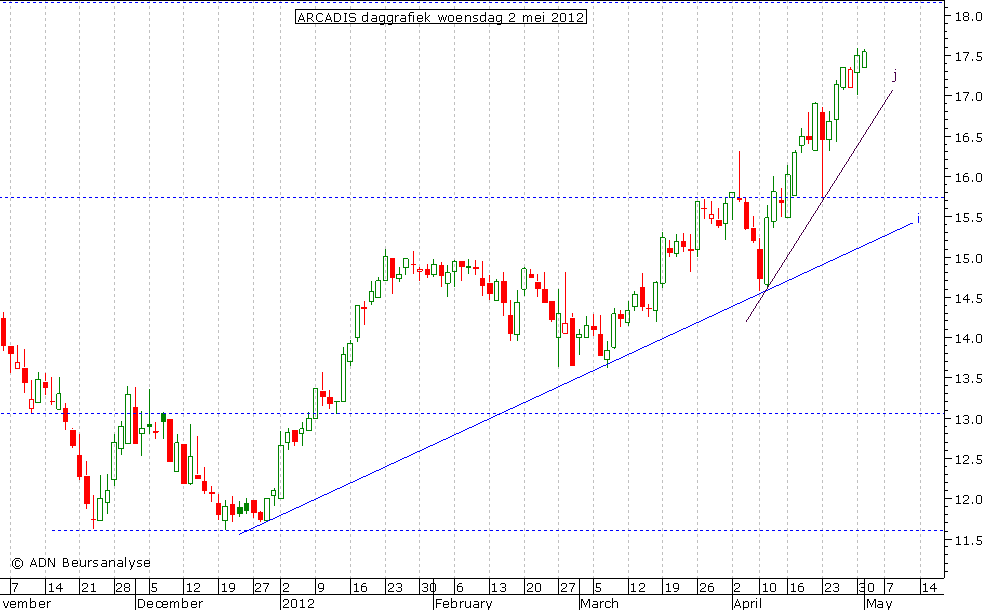The image size is (985, 610).
Task: Click the 15.5 price axis label
Action: [968, 218]
